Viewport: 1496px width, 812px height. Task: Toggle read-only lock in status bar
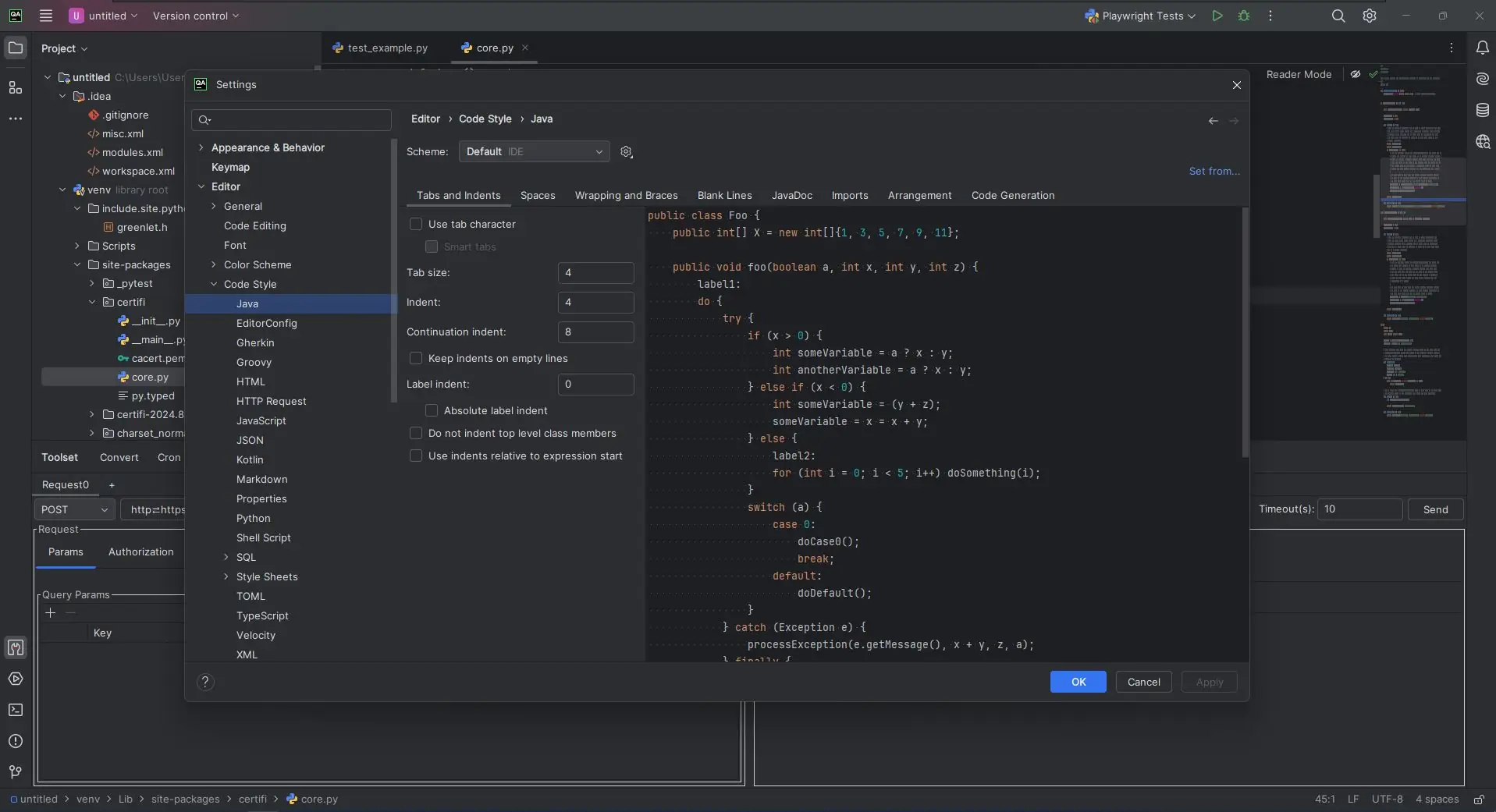(1479, 800)
